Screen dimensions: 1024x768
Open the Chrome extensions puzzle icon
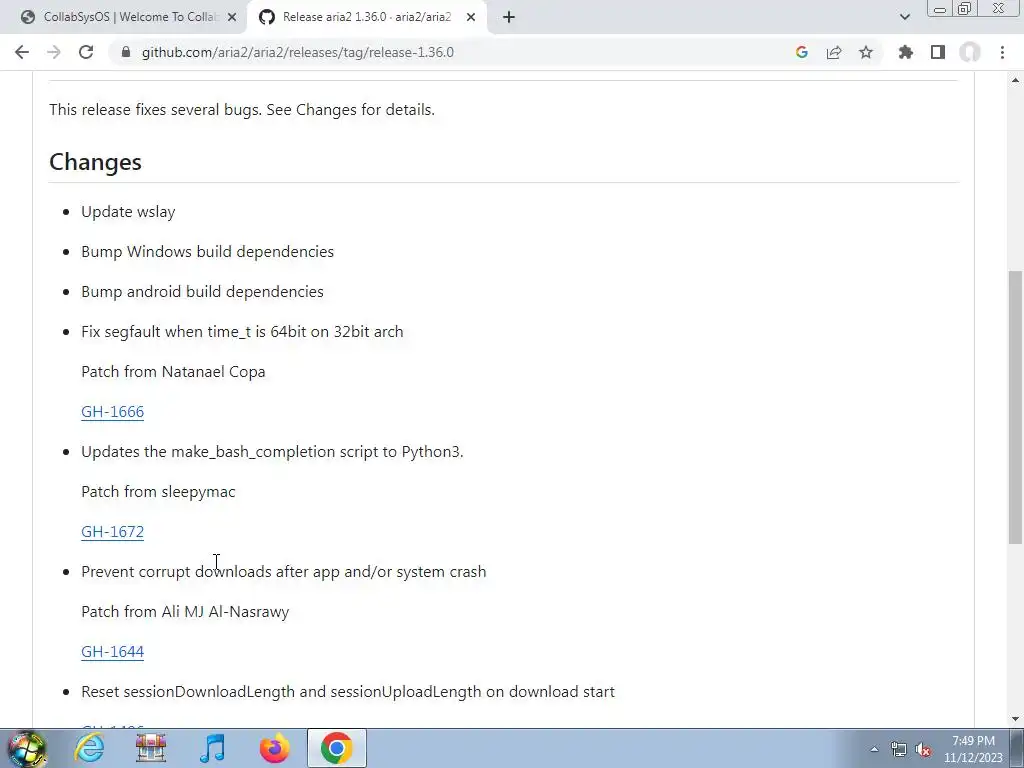coord(905,52)
